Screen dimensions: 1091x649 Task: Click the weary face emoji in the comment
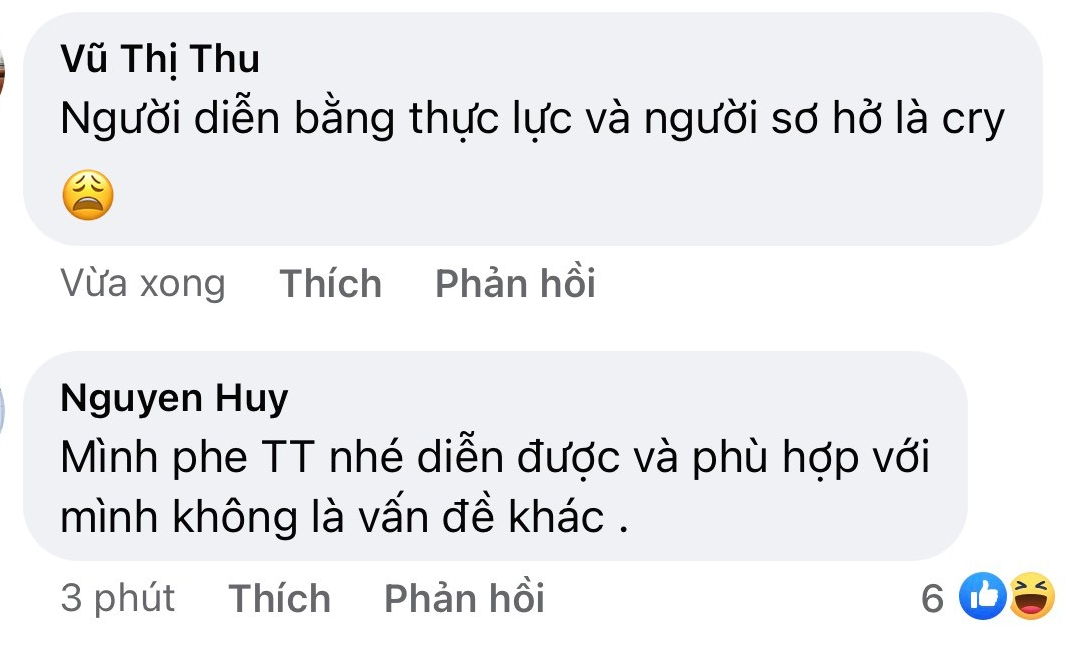pos(88,195)
